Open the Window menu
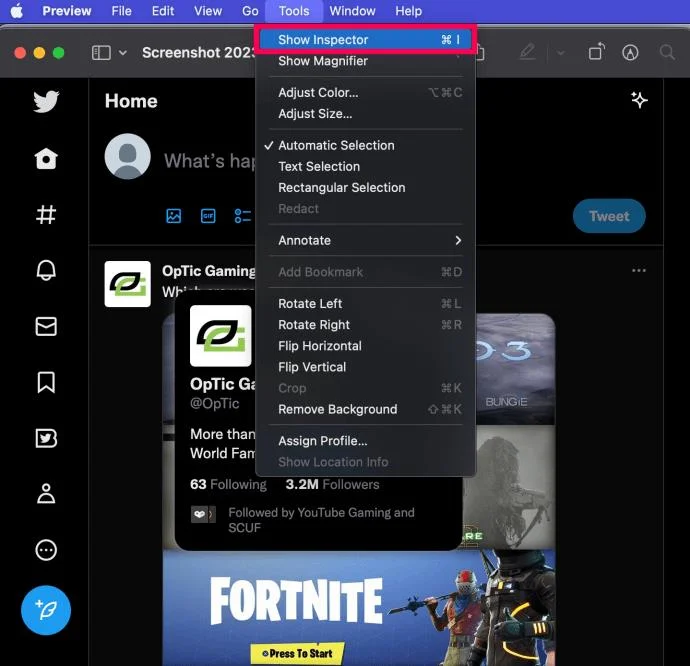The height and width of the screenshot is (666, 690). click(352, 11)
